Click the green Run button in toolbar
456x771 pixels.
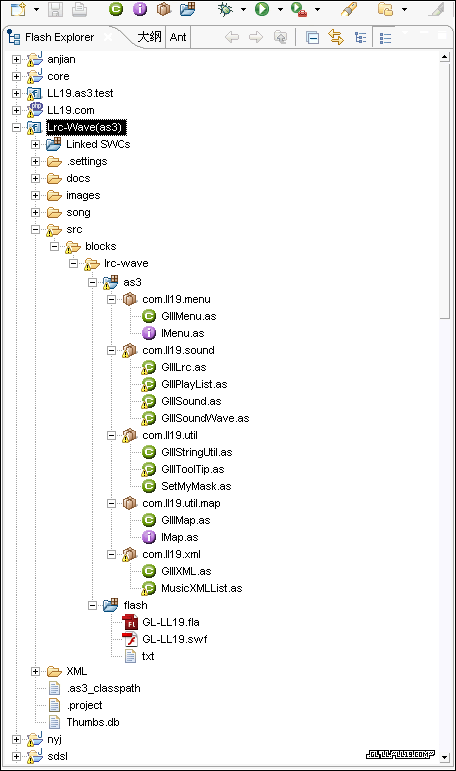point(262,9)
